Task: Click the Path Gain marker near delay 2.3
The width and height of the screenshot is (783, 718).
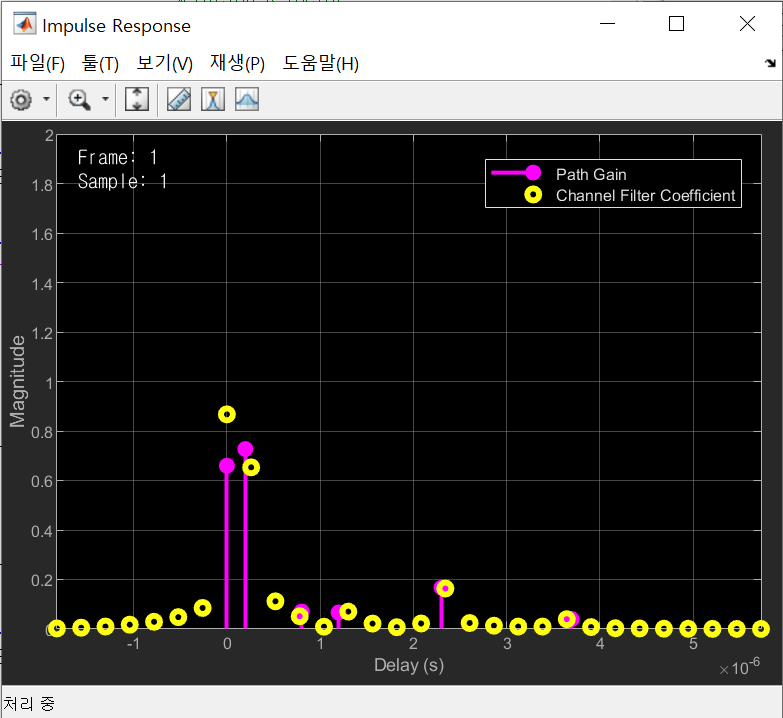Action: [x=441, y=588]
